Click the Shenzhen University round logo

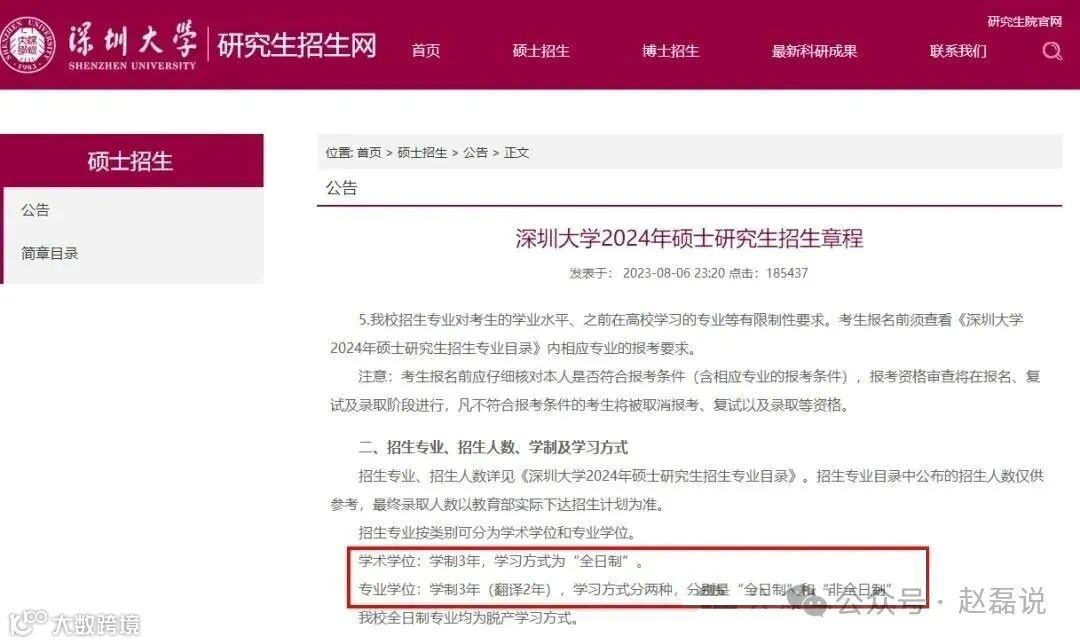27,45
